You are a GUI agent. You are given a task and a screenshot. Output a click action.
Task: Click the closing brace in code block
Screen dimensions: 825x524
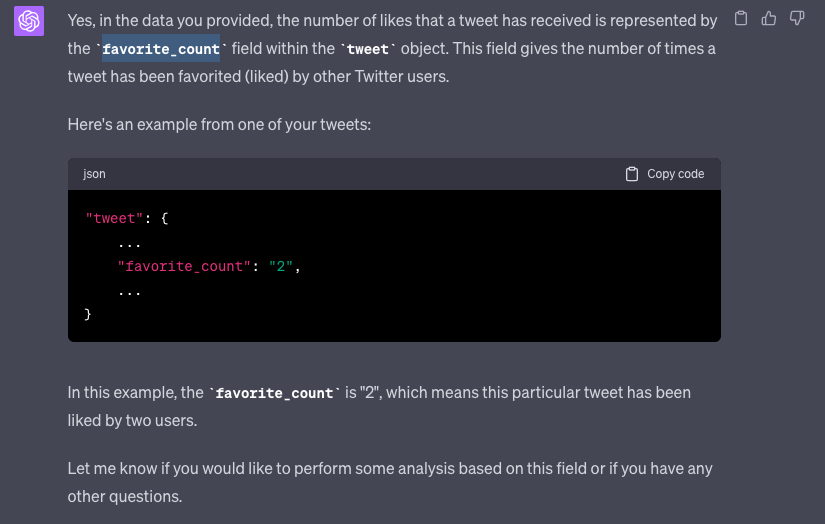pos(88,314)
